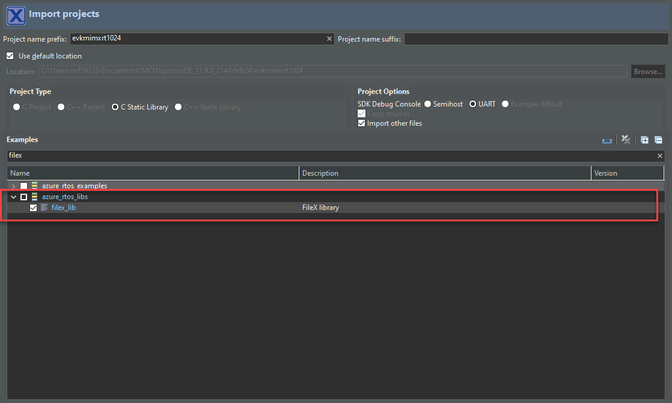This screenshot has width=672, height=403.
Task: Select the C Static Library radio button
Action: click(115, 107)
